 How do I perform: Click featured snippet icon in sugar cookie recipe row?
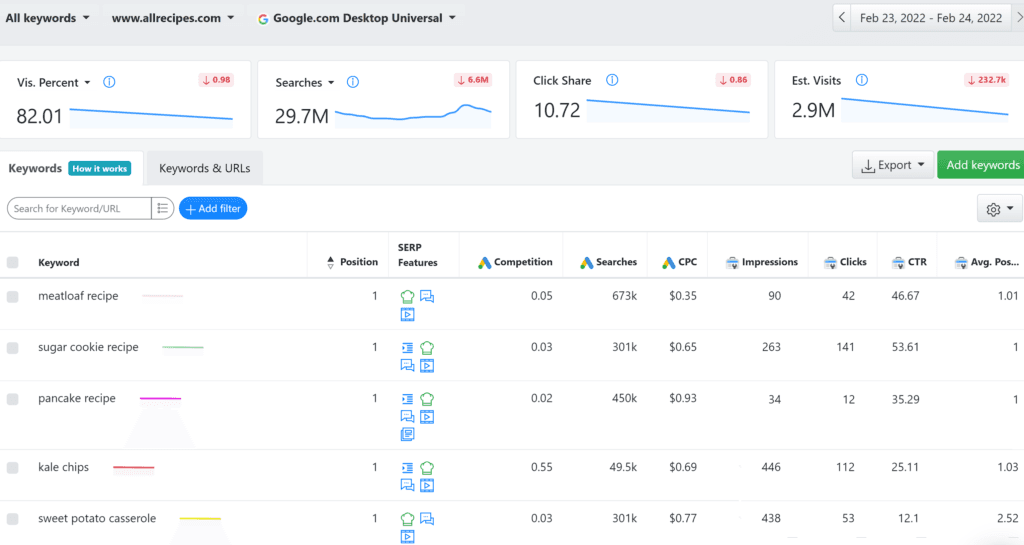click(407, 348)
